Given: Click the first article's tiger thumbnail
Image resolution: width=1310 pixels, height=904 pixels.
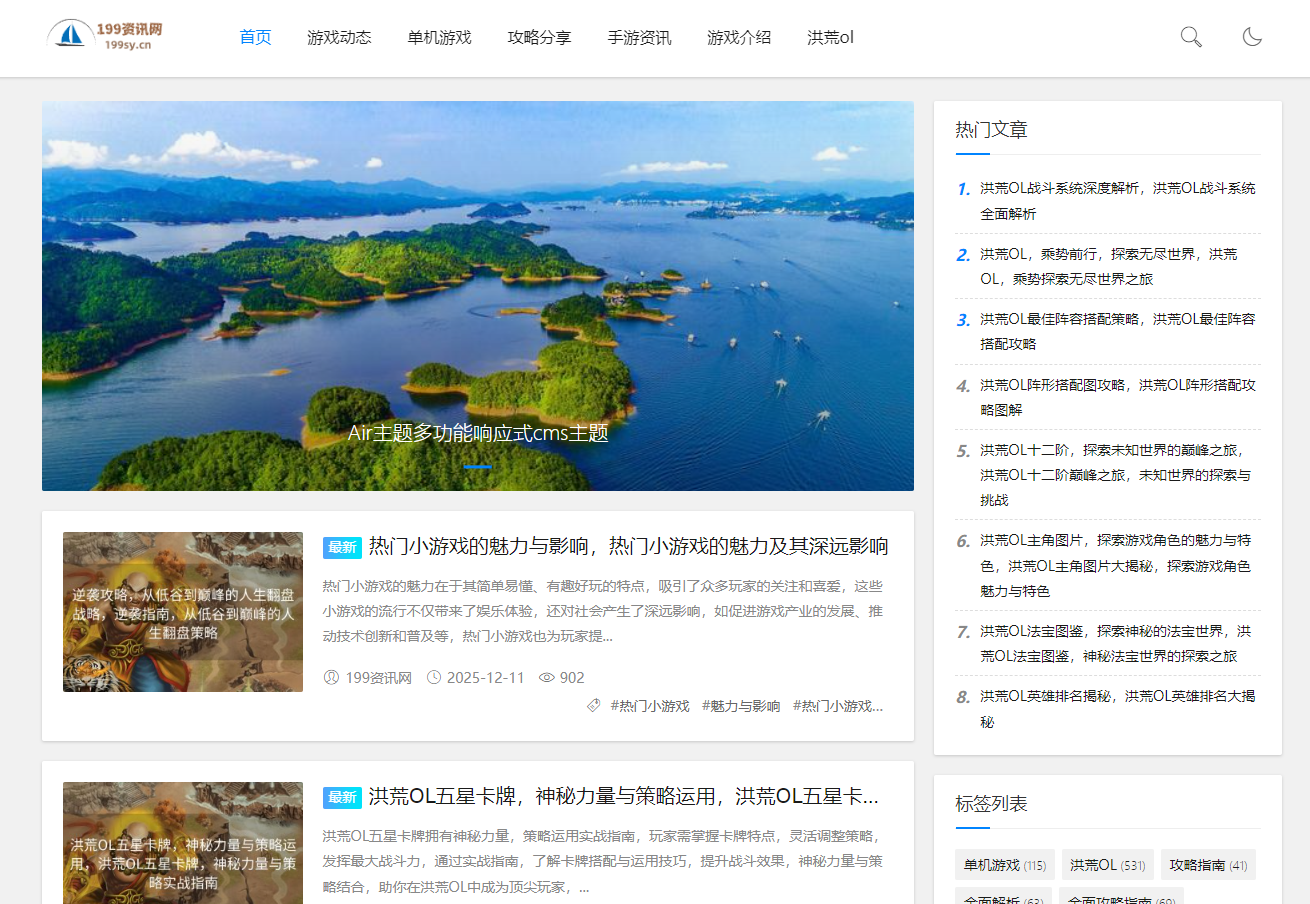Looking at the screenshot, I should pyautogui.click(x=183, y=611).
